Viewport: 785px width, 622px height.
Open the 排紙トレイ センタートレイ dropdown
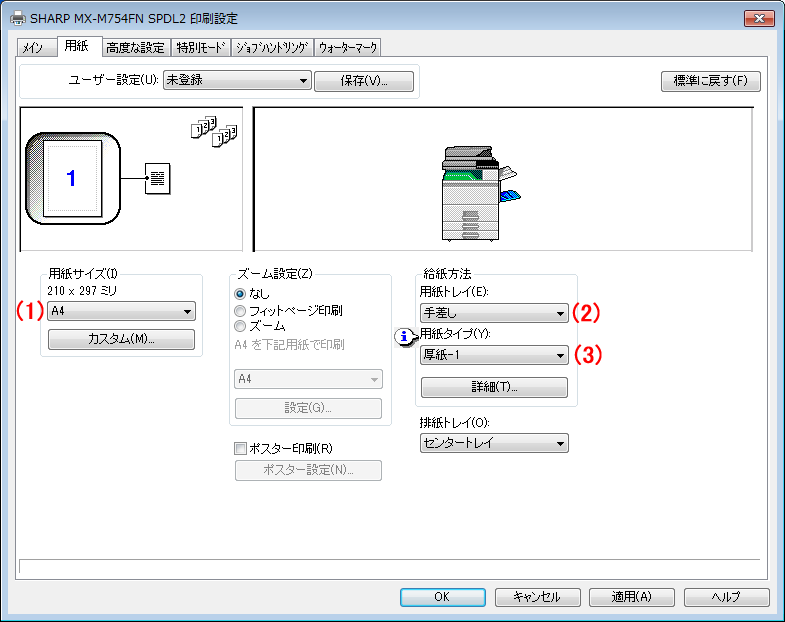point(494,443)
